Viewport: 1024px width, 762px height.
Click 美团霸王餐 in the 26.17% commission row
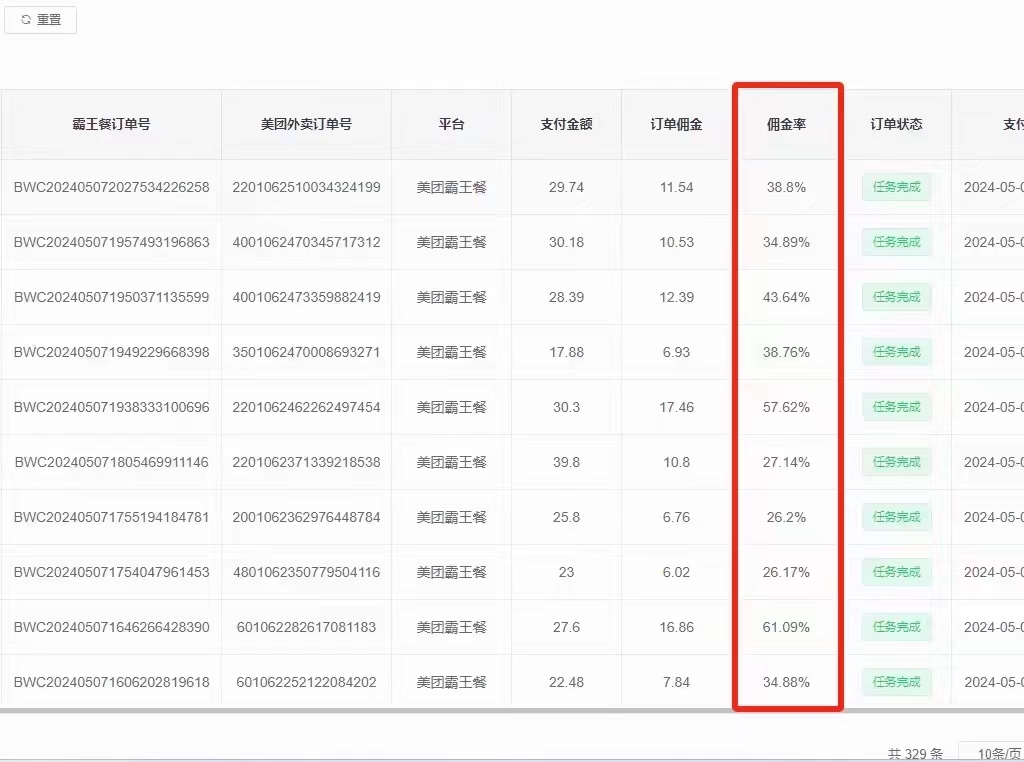[451, 572]
